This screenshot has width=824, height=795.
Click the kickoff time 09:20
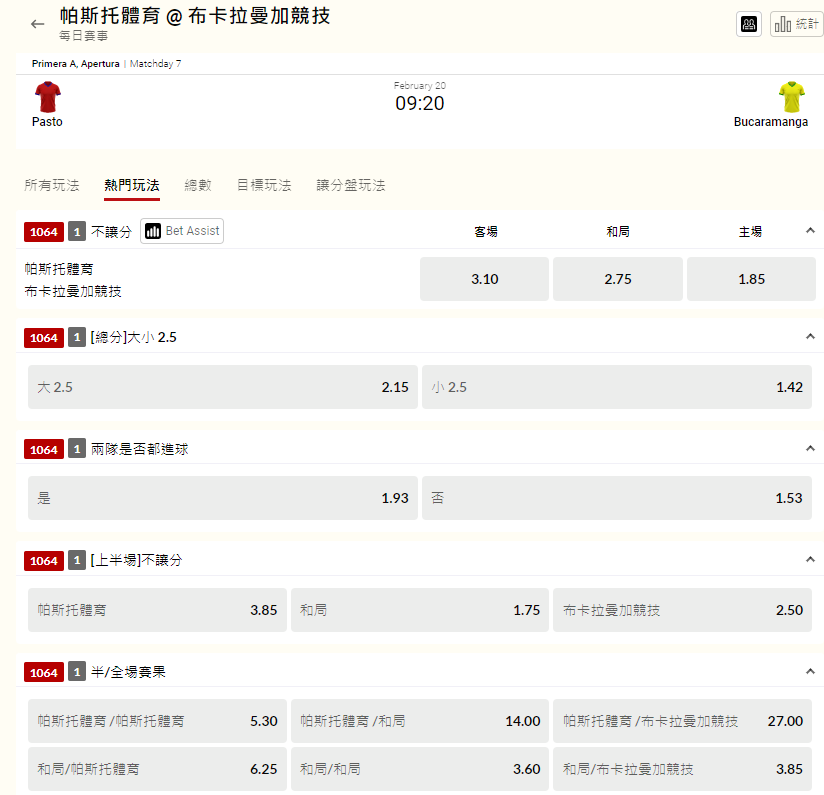point(419,104)
